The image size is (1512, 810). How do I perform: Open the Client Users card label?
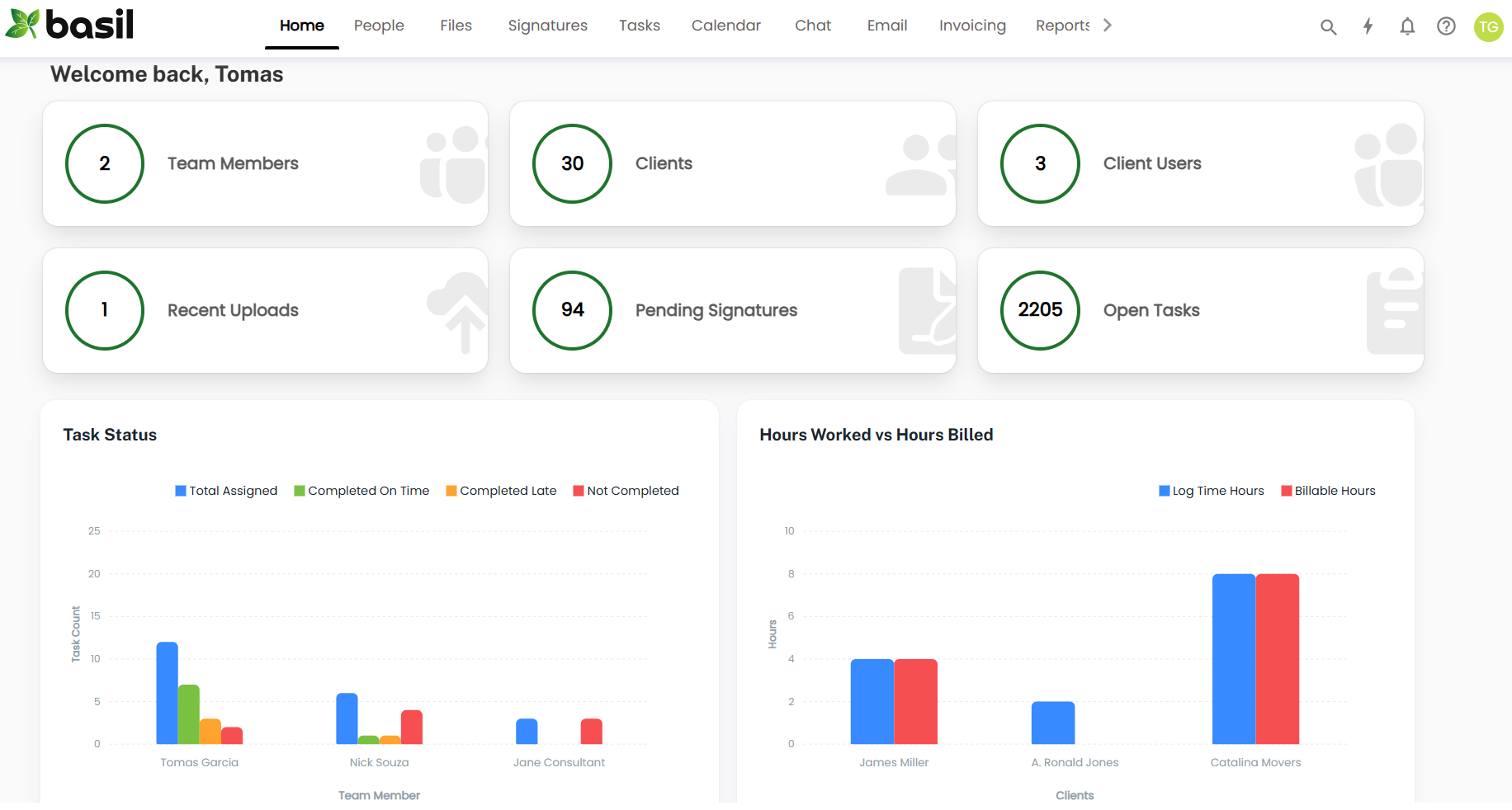tap(1152, 163)
